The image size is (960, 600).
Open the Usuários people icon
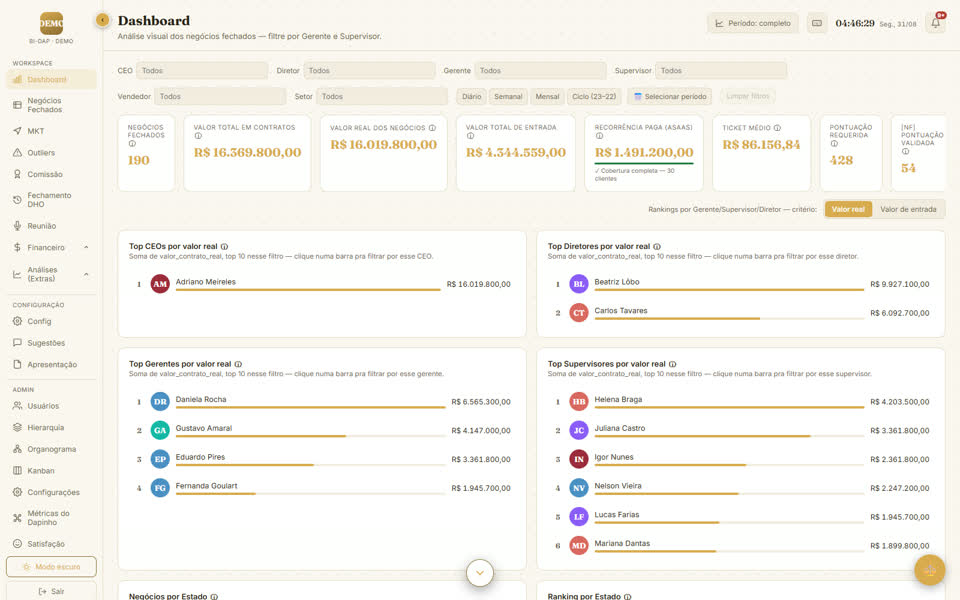[x=17, y=406]
